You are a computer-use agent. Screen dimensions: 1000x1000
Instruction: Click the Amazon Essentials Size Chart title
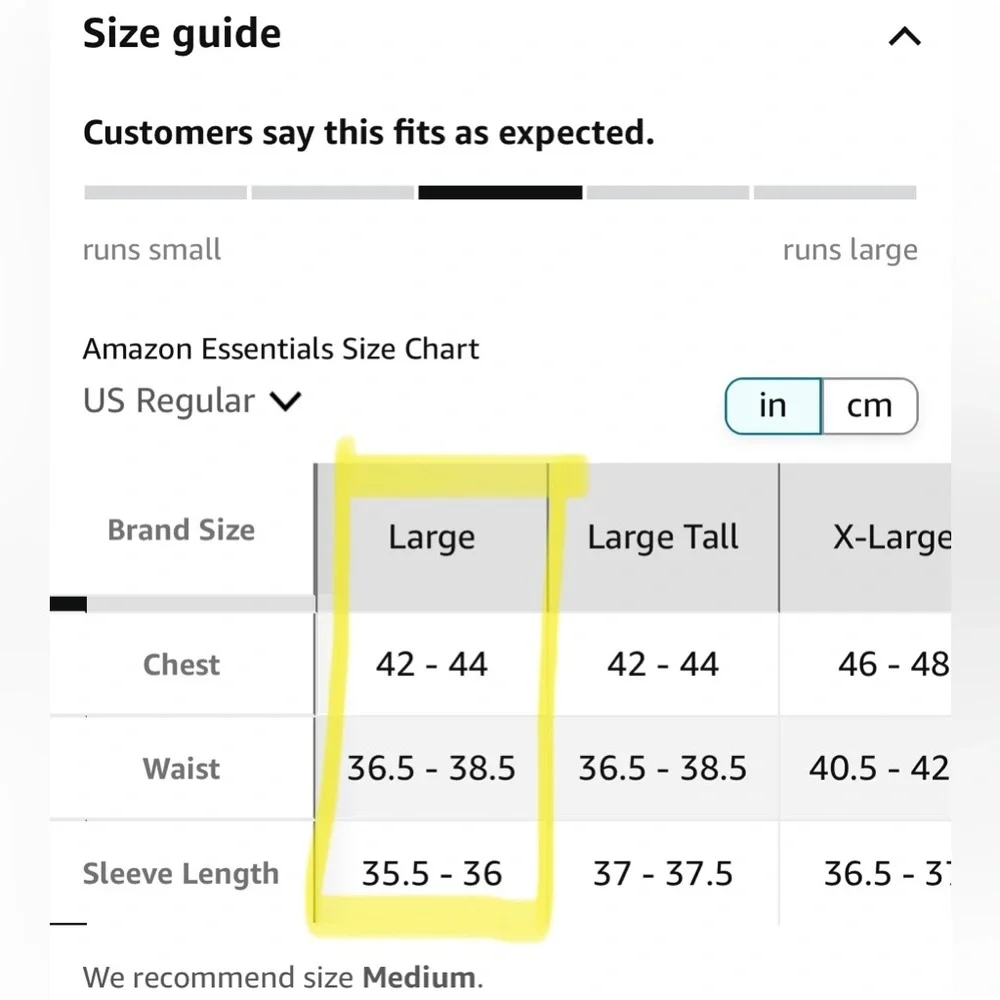tap(281, 349)
